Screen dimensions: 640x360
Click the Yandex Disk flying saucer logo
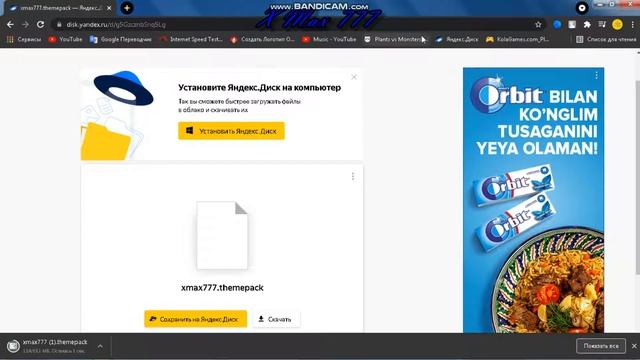tap(123, 89)
